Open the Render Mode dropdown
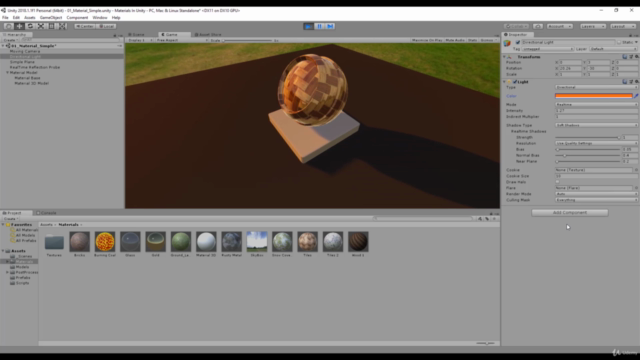The height and width of the screenshot is (360, 640). pos(596,194)
